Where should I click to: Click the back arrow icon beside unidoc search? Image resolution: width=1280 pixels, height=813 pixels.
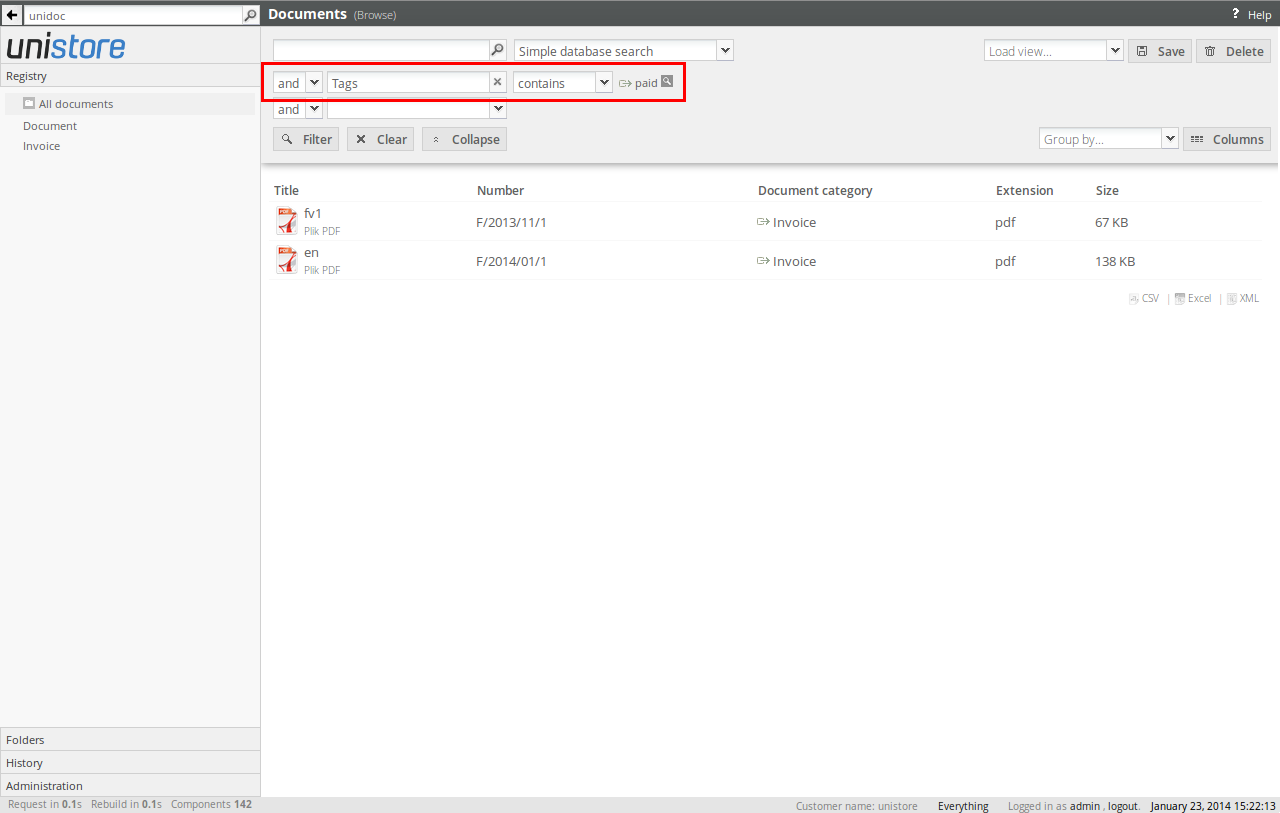12,15
